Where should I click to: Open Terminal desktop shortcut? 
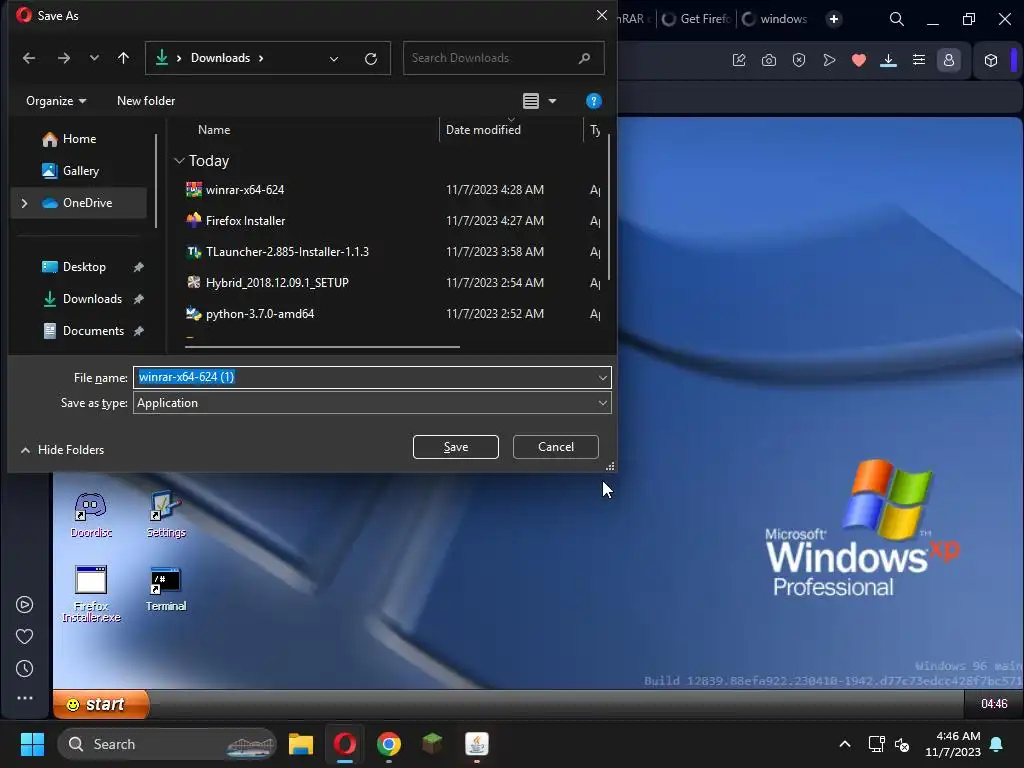click(166, 589)
